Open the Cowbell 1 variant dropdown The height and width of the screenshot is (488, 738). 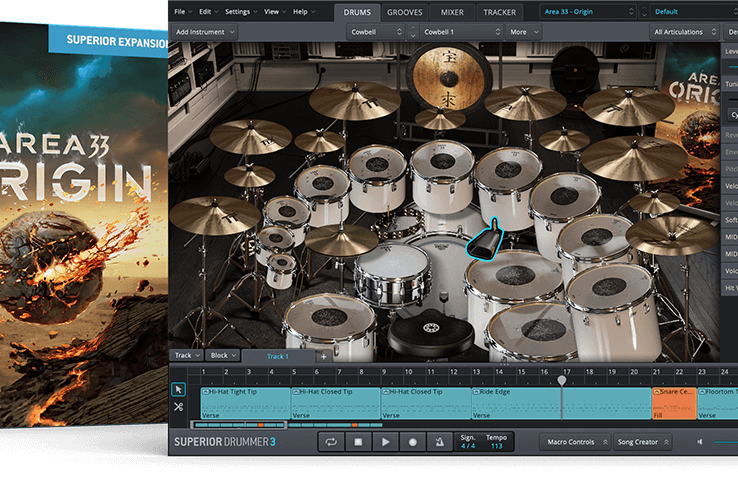(461, 32)
